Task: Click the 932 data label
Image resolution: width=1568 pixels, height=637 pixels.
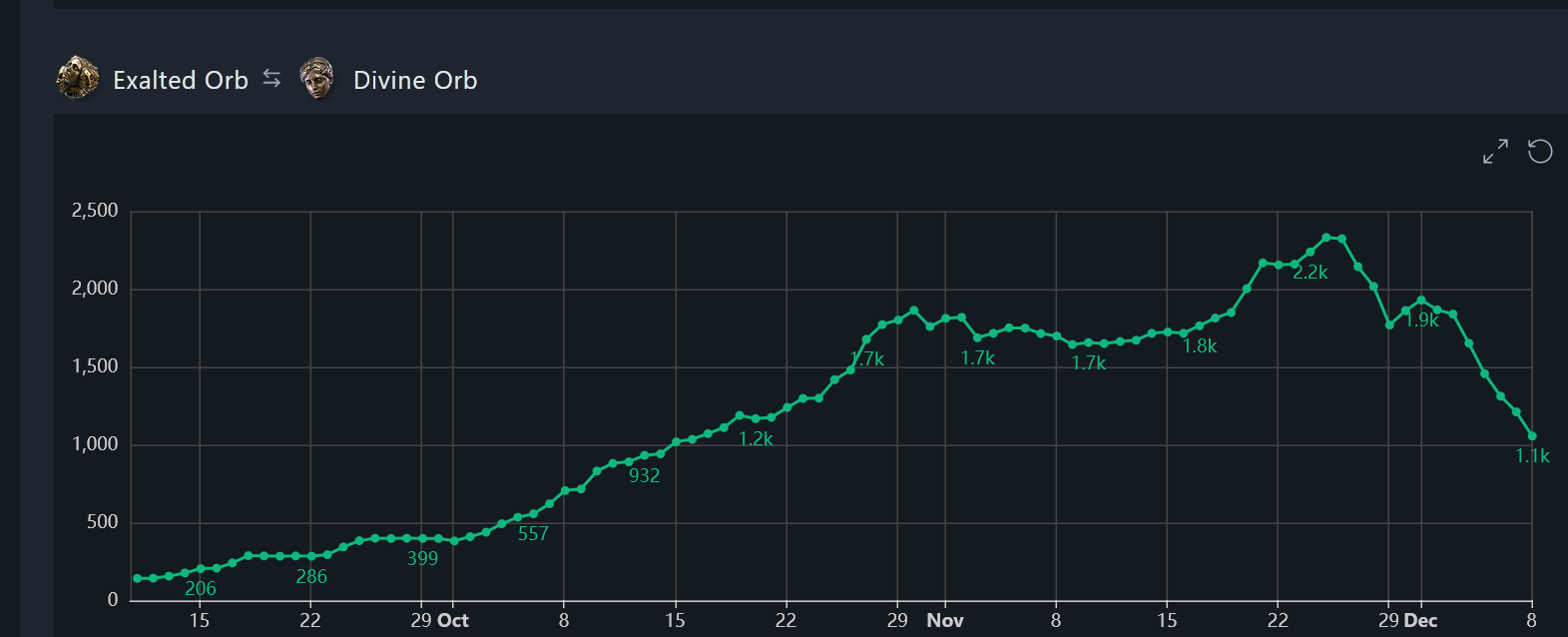Action: click(644, 475)
